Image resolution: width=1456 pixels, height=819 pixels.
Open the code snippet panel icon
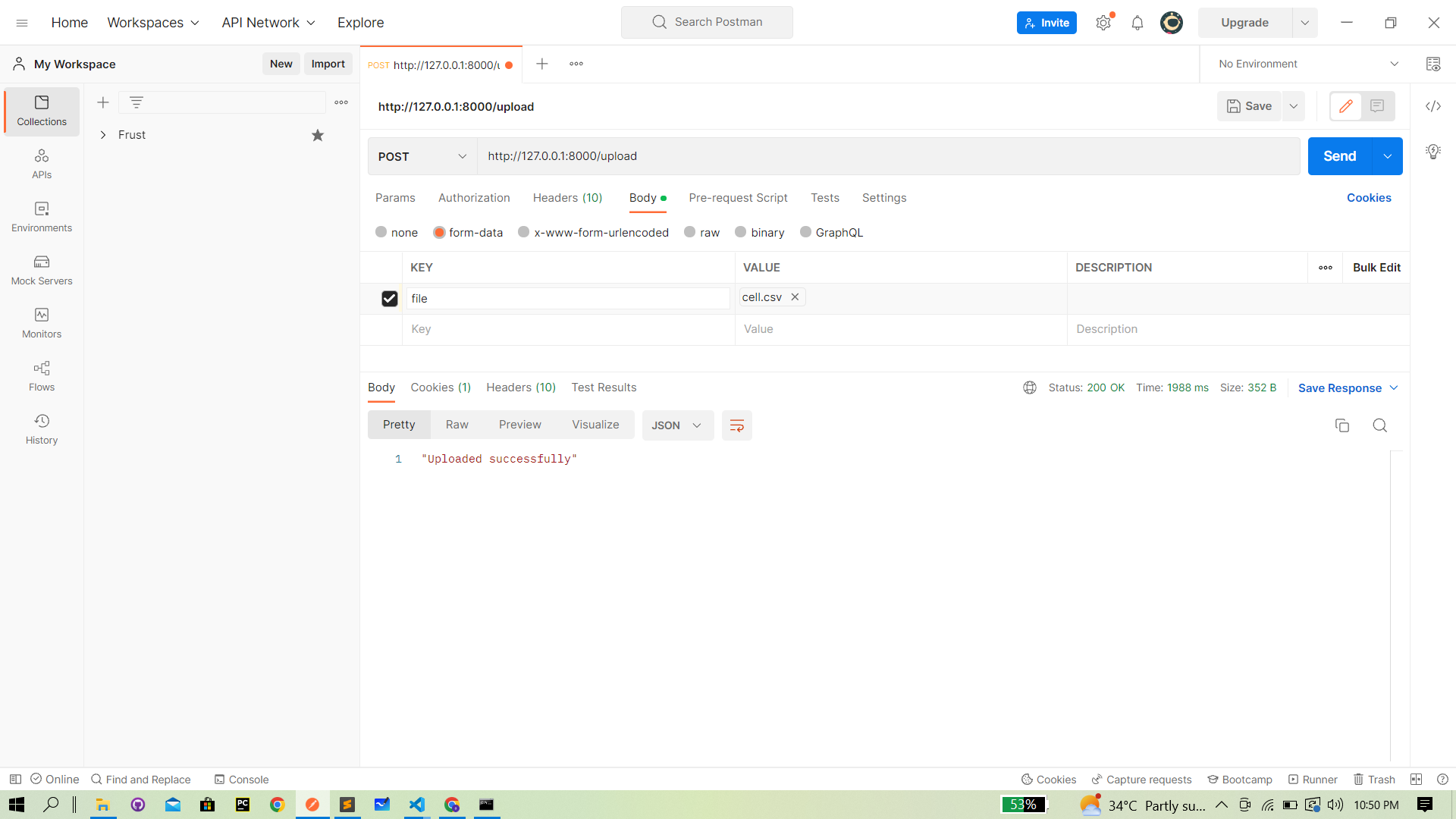coord(1432,106)
